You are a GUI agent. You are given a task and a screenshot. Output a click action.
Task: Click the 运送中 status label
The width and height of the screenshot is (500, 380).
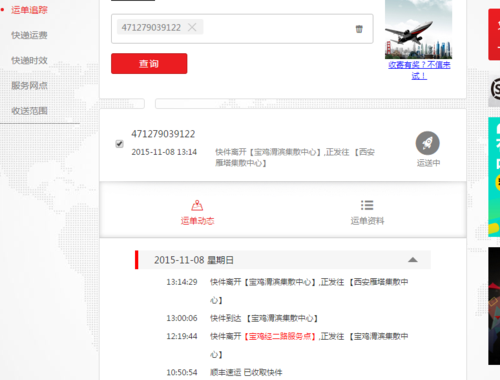click(x=428, y=163)
